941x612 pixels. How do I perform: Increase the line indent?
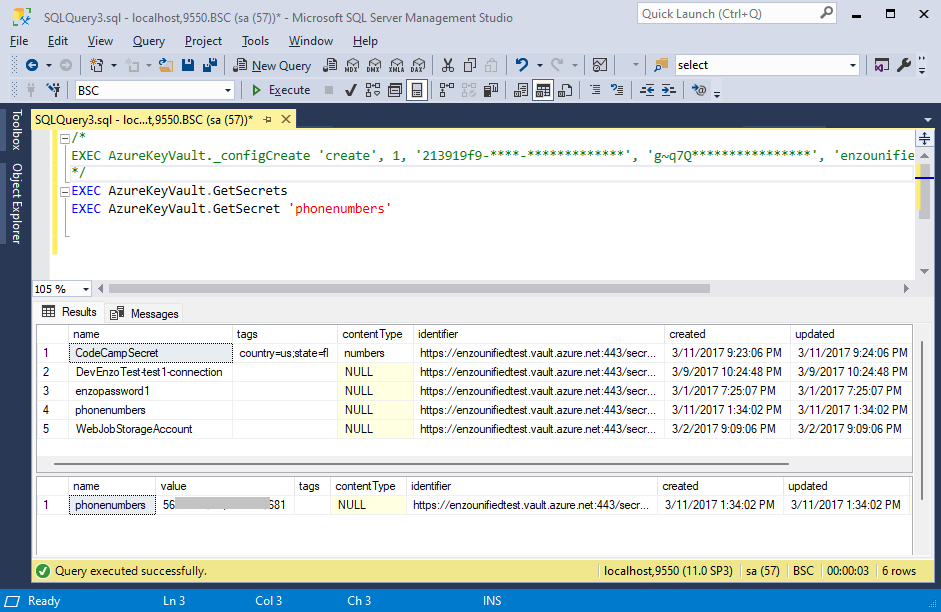[x=669, y=91]
